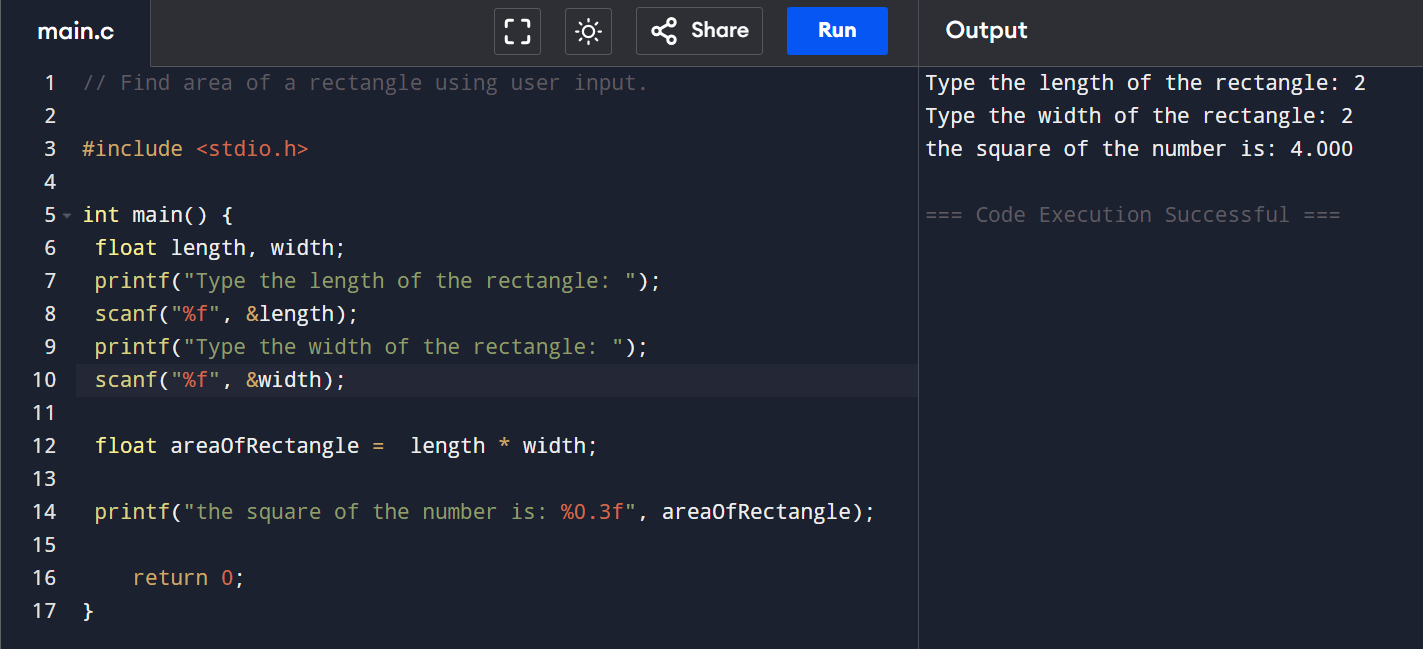
Task: Select line number 10 in gutter
Action: [44, 380]
